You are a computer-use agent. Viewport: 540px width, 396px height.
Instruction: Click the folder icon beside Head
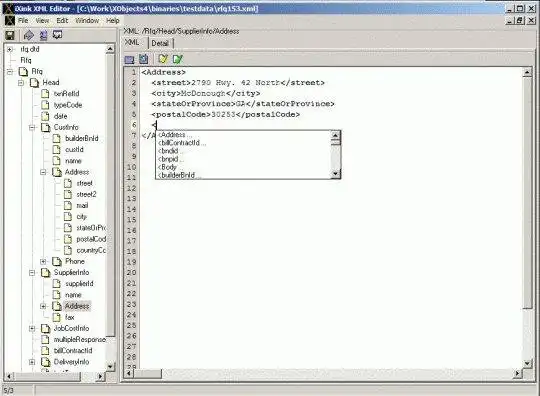34,82
